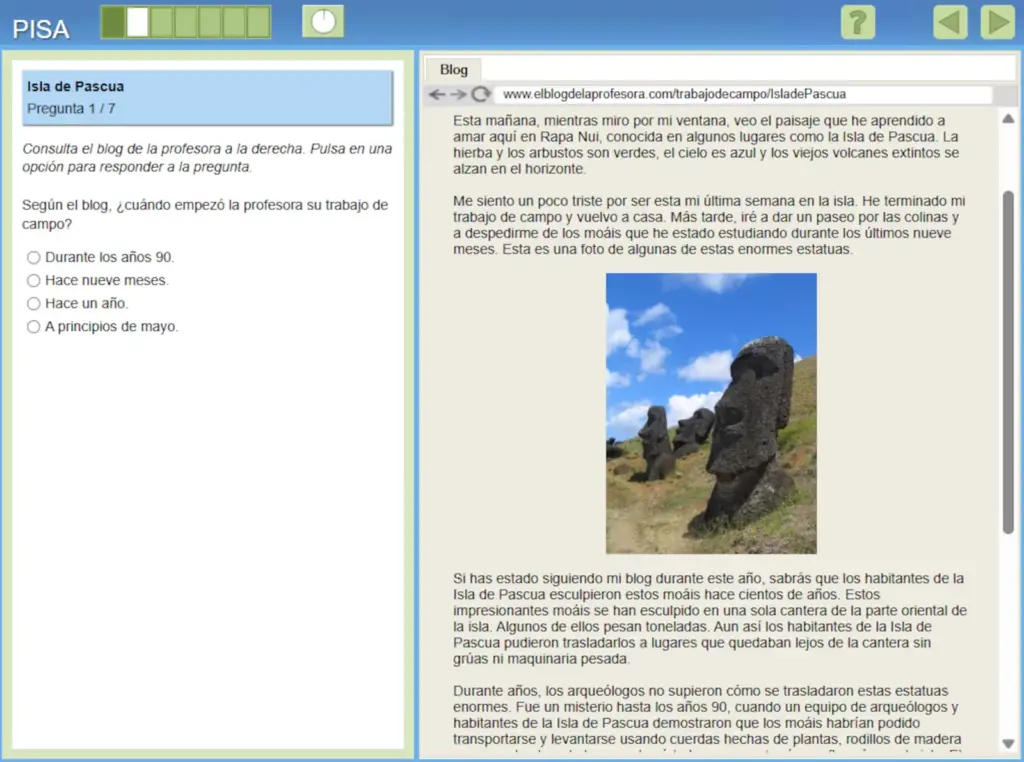Image resolution: width=1024 pixels, height=762 pixels.
Task: Select answer 'A principios de mayo'
Action: pyautogui.click(x=33, y=326)
